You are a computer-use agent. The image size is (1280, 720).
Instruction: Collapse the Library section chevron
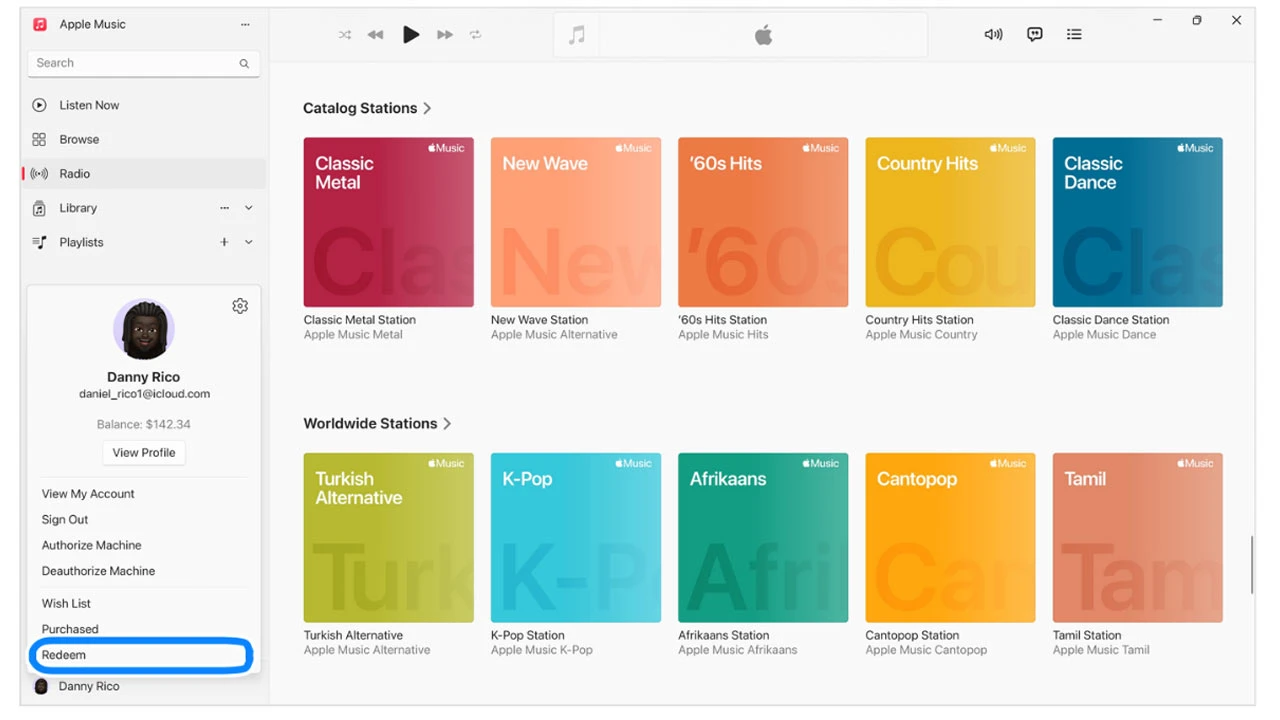[x=249, y=208]
